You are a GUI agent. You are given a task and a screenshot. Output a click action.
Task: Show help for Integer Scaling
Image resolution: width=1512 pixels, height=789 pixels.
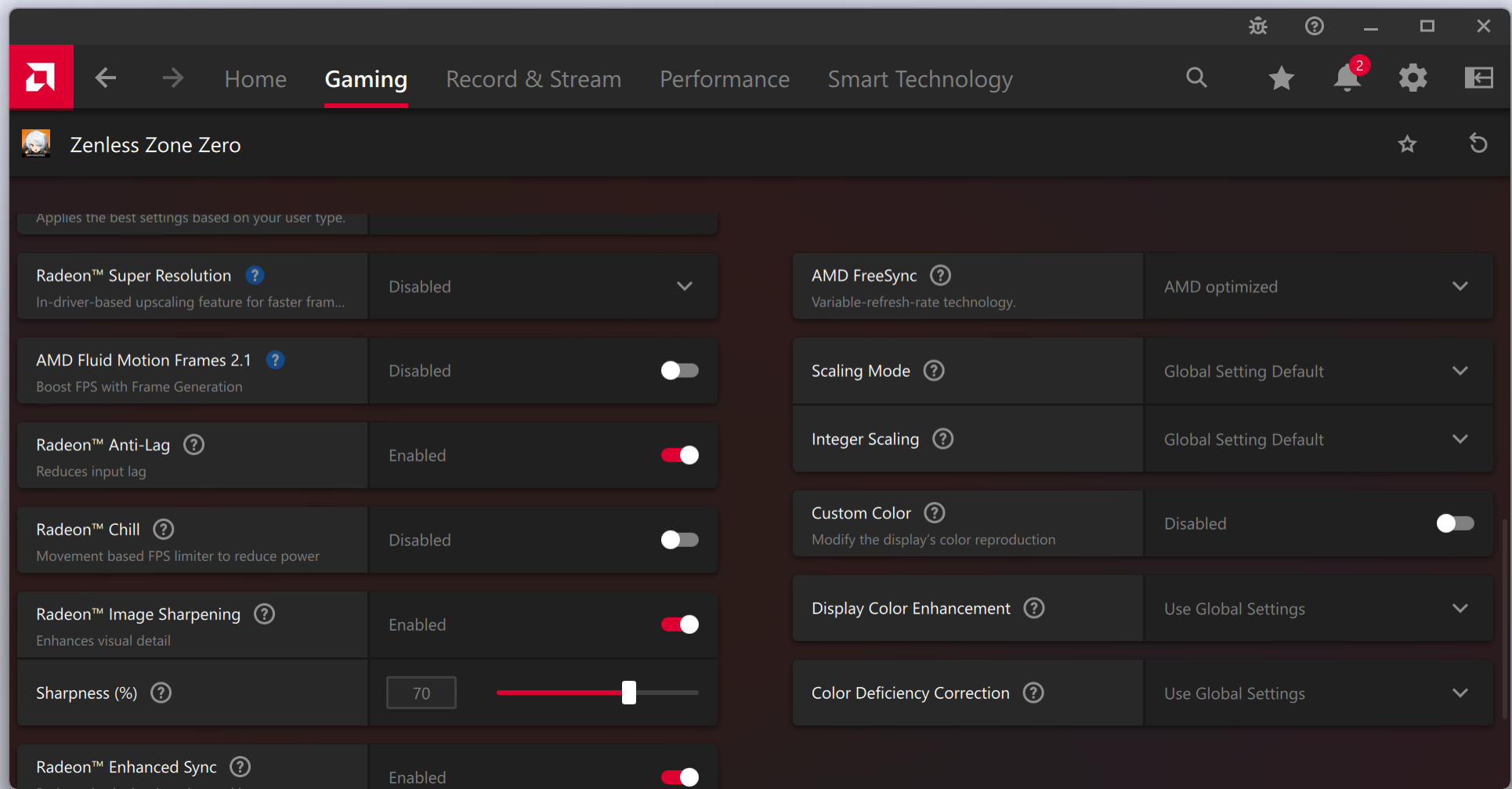(x=943, y=439)
